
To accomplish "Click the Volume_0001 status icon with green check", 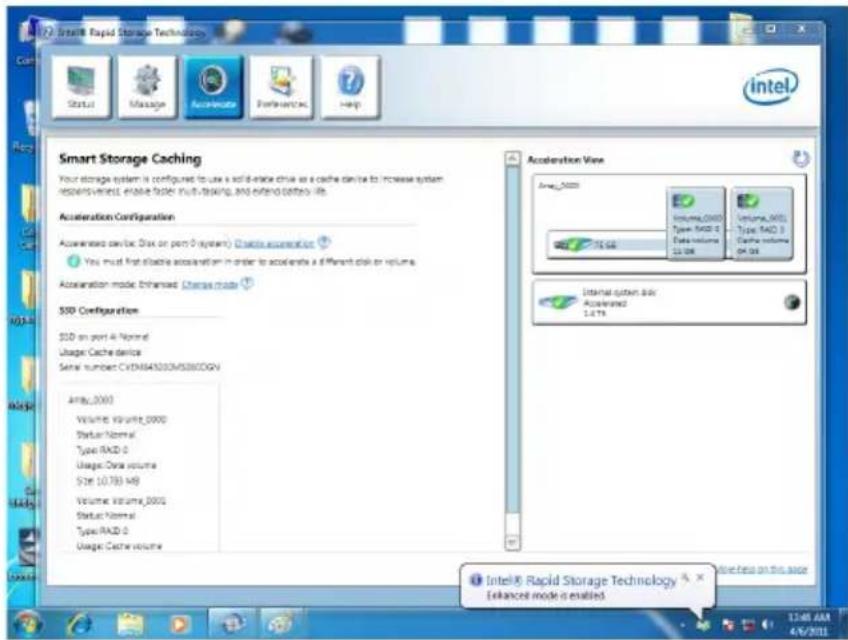I will 748,201.
